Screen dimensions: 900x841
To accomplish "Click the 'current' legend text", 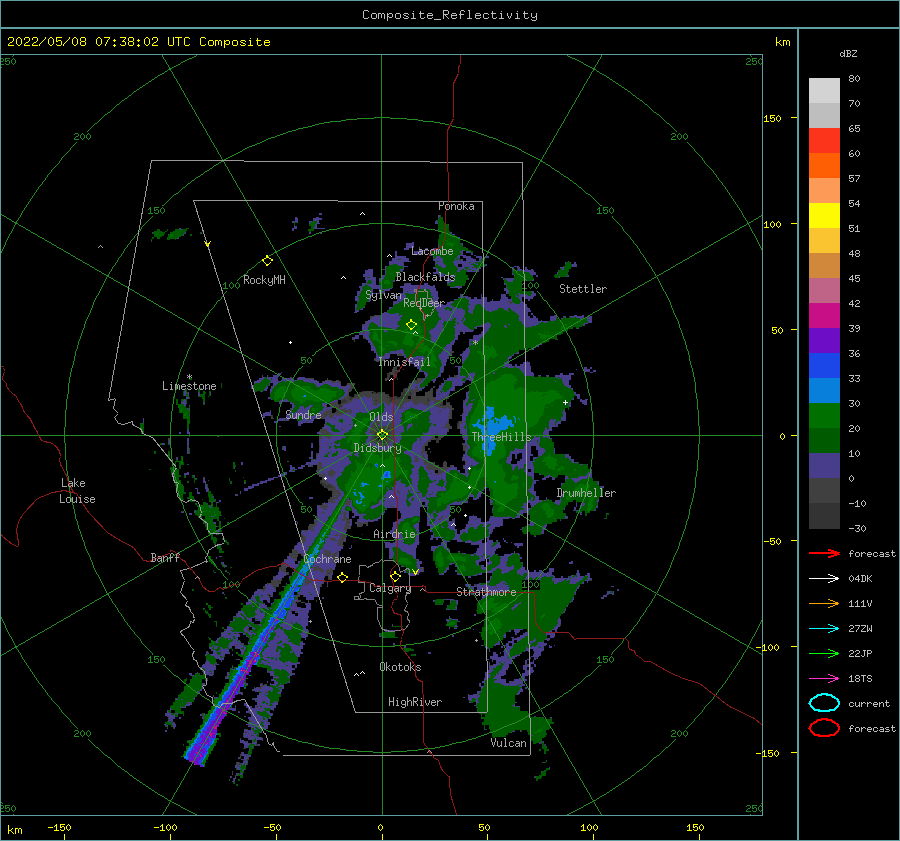I will pos(869,703).
